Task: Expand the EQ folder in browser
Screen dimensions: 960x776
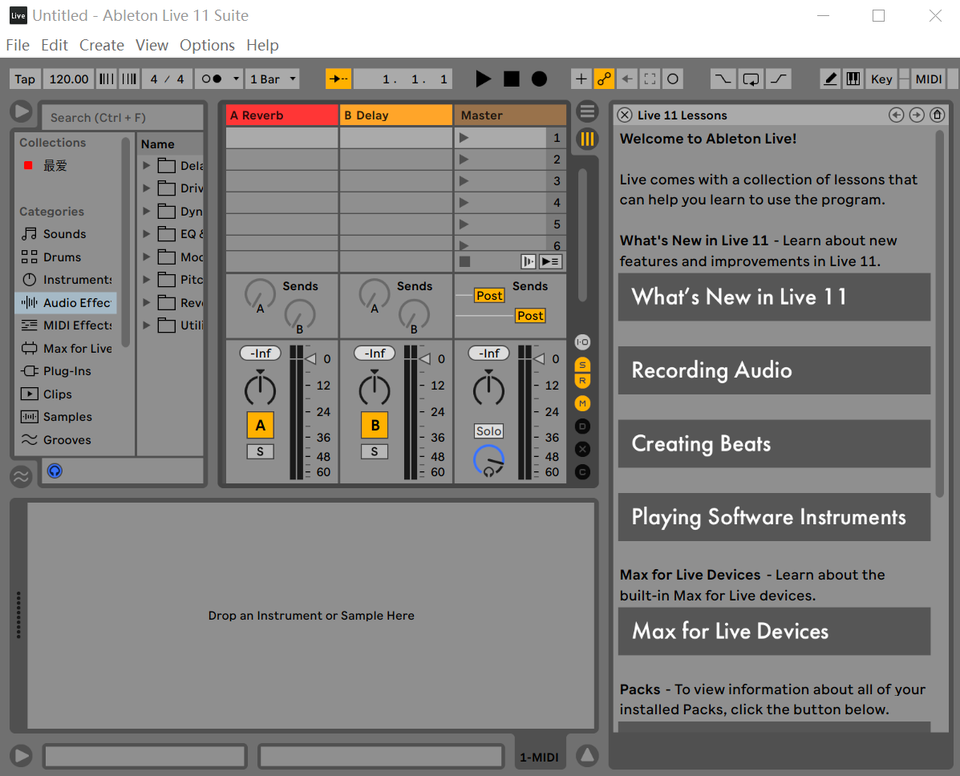Action: (x=147, y=234)
